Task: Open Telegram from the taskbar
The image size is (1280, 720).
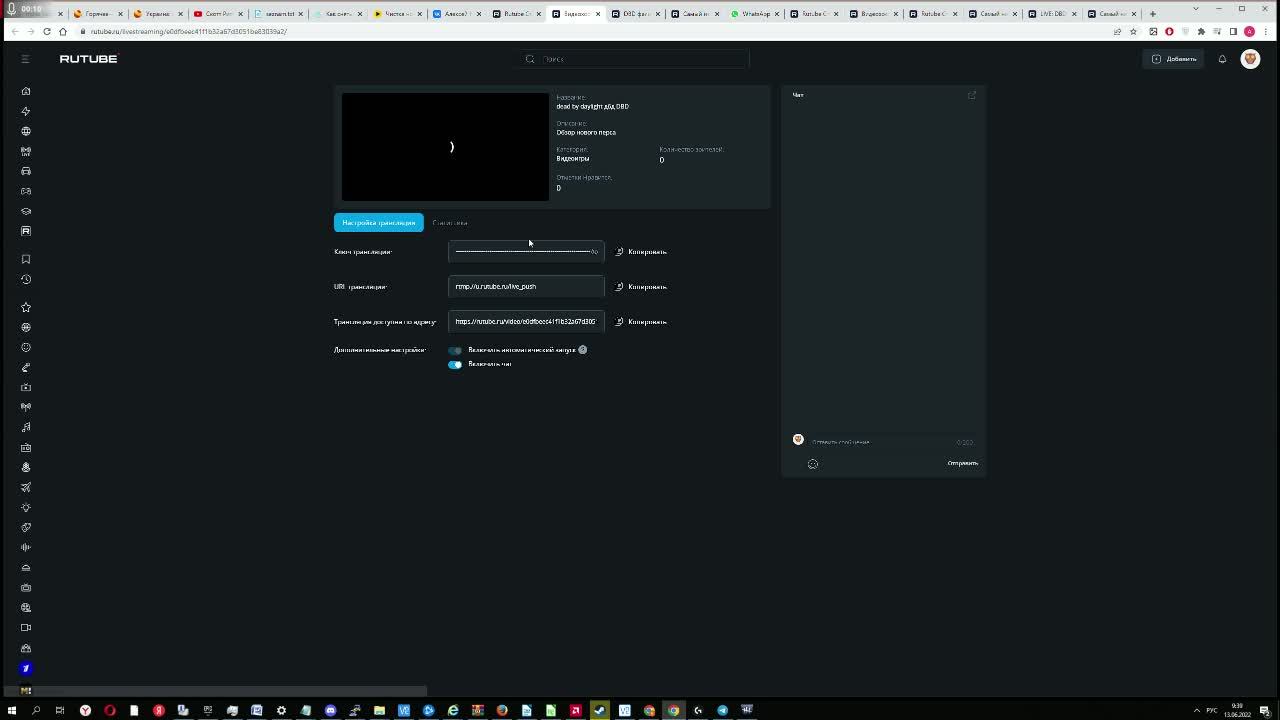Action: point(722,710)
